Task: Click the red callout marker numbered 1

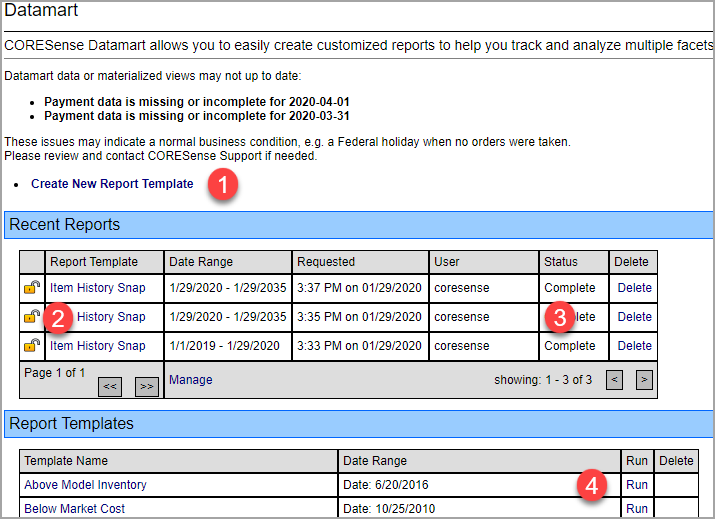Action: click(x=224, y=184)
